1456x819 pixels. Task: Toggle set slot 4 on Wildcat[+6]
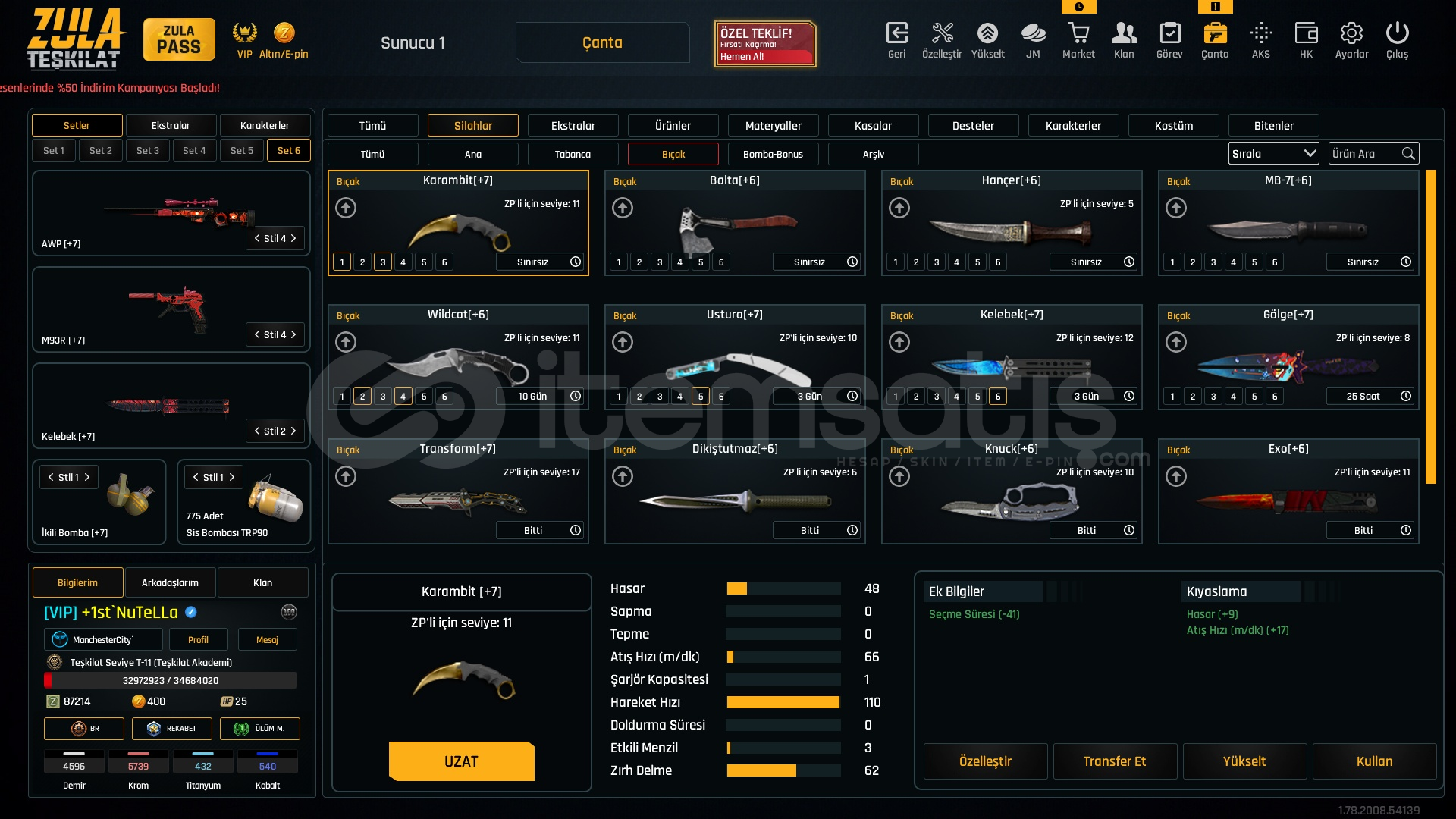403,396
